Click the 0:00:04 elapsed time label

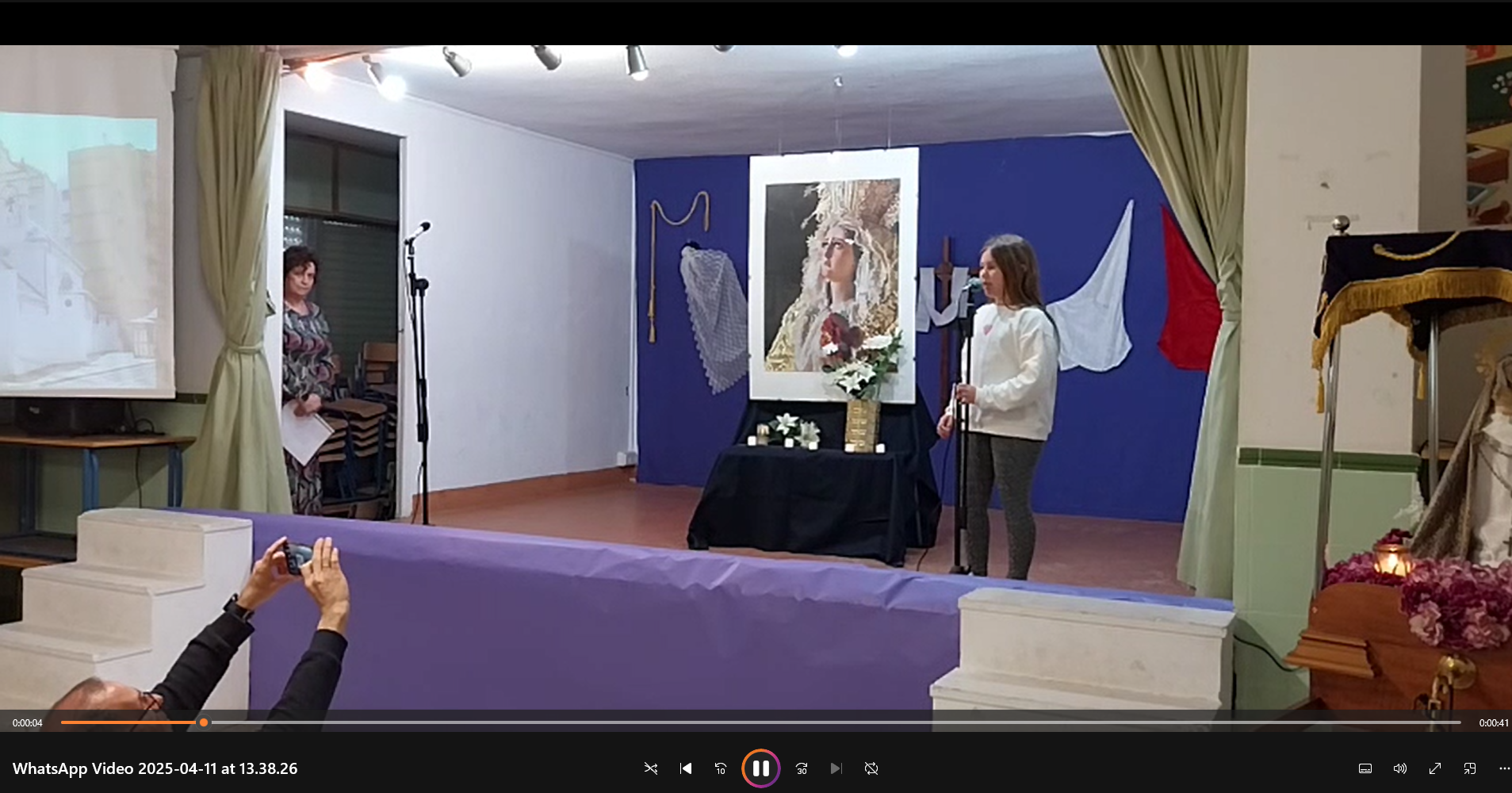(x=28, y=723)
